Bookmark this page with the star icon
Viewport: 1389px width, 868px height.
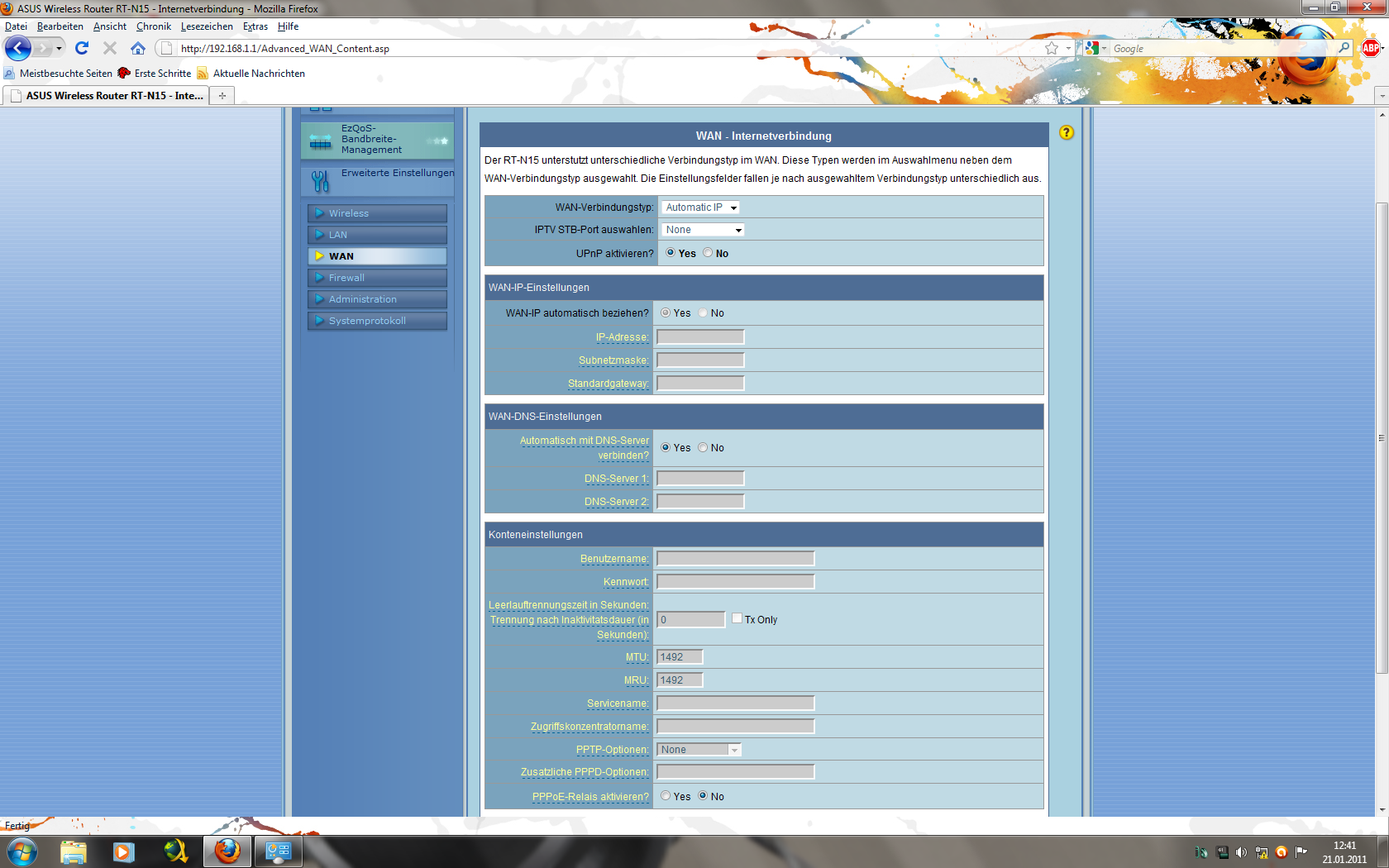[1051, 48]
